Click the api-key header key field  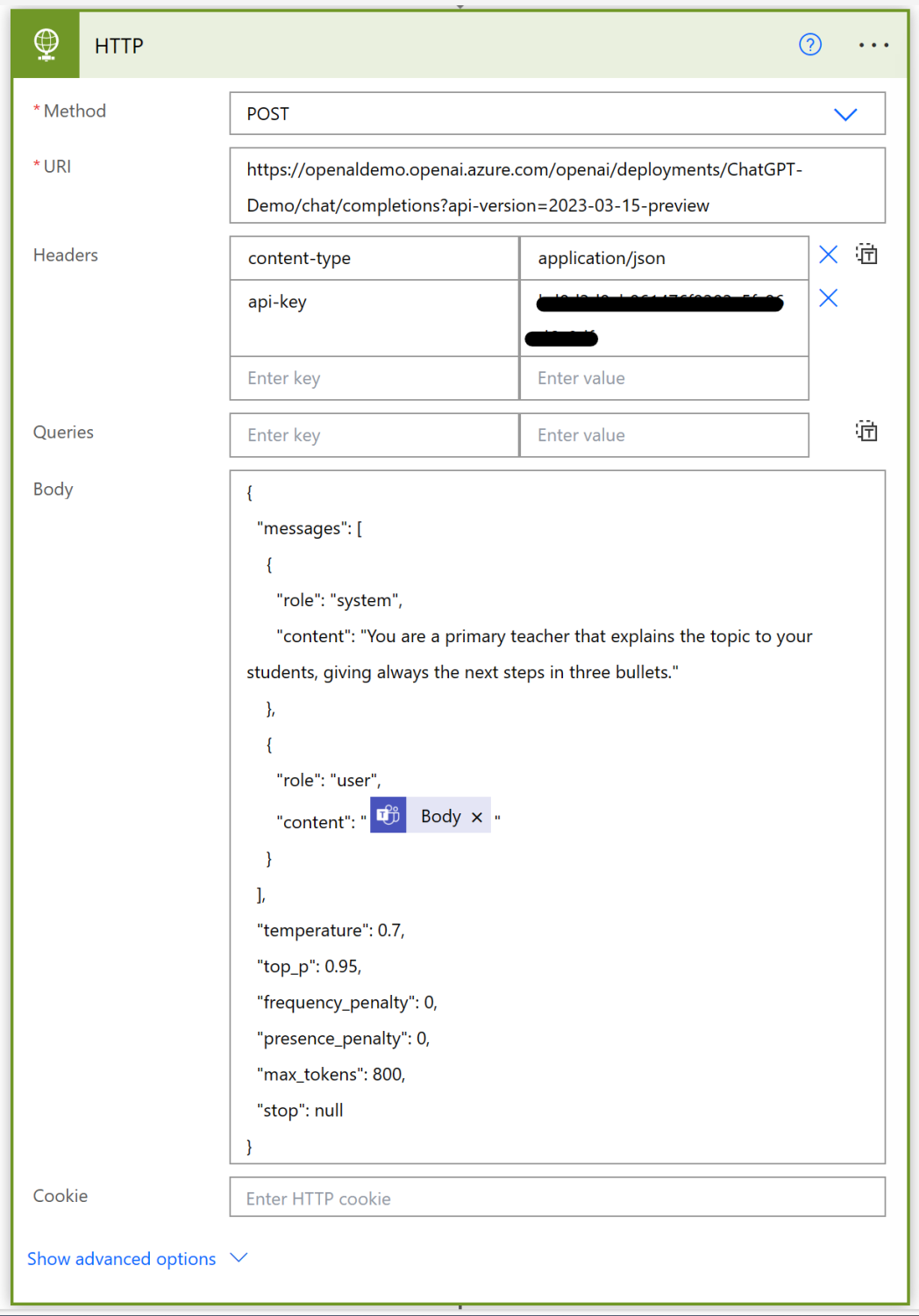coord(374,318)
